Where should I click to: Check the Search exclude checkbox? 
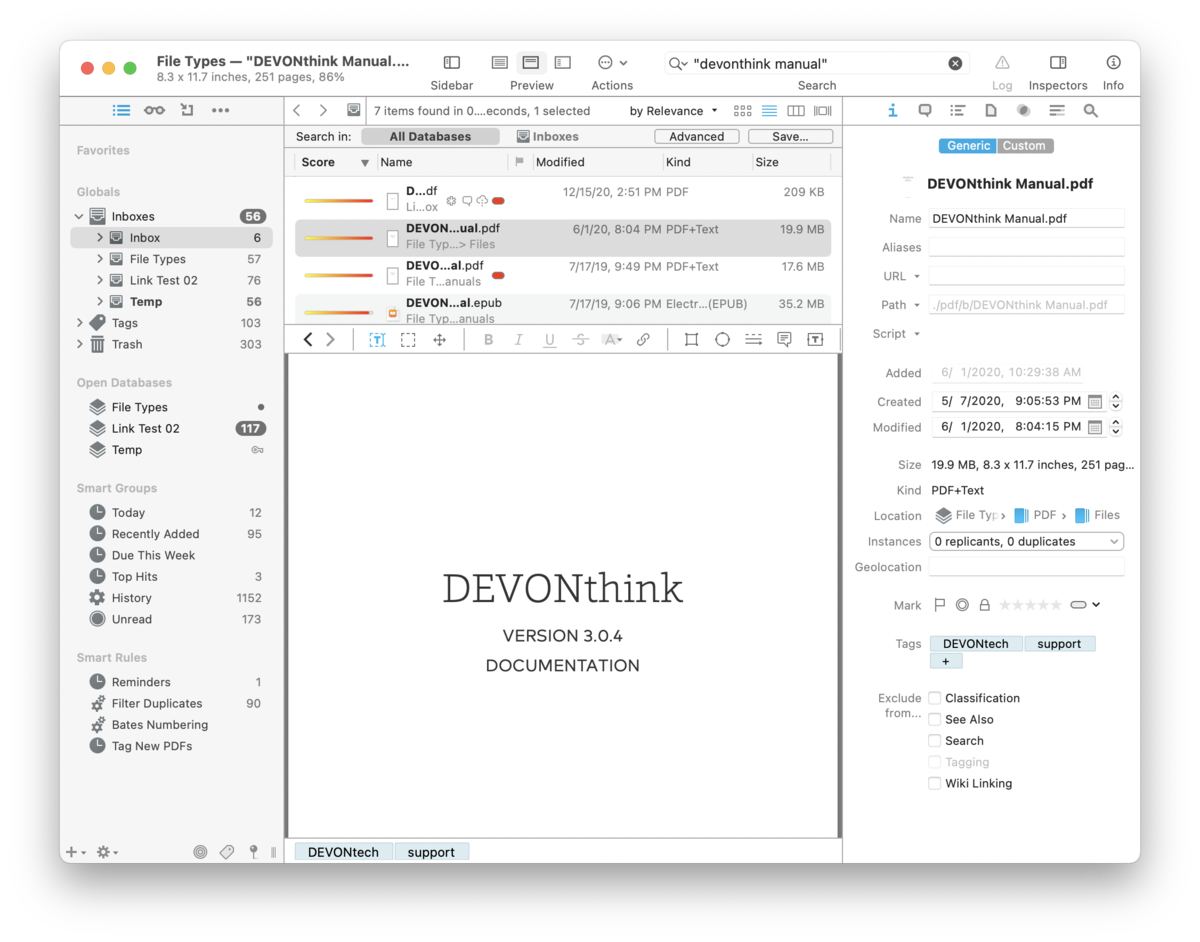point(934,741)
